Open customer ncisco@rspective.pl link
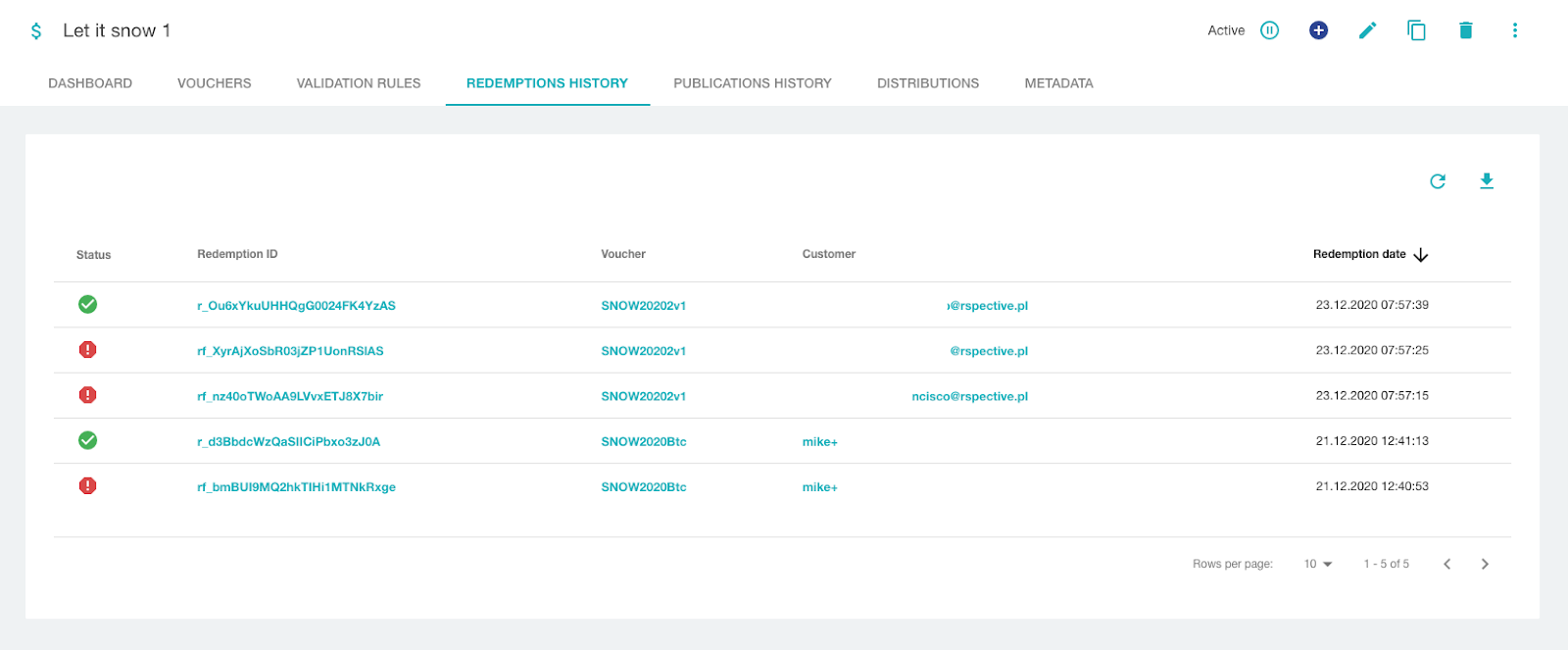 (x=969, y=397)
